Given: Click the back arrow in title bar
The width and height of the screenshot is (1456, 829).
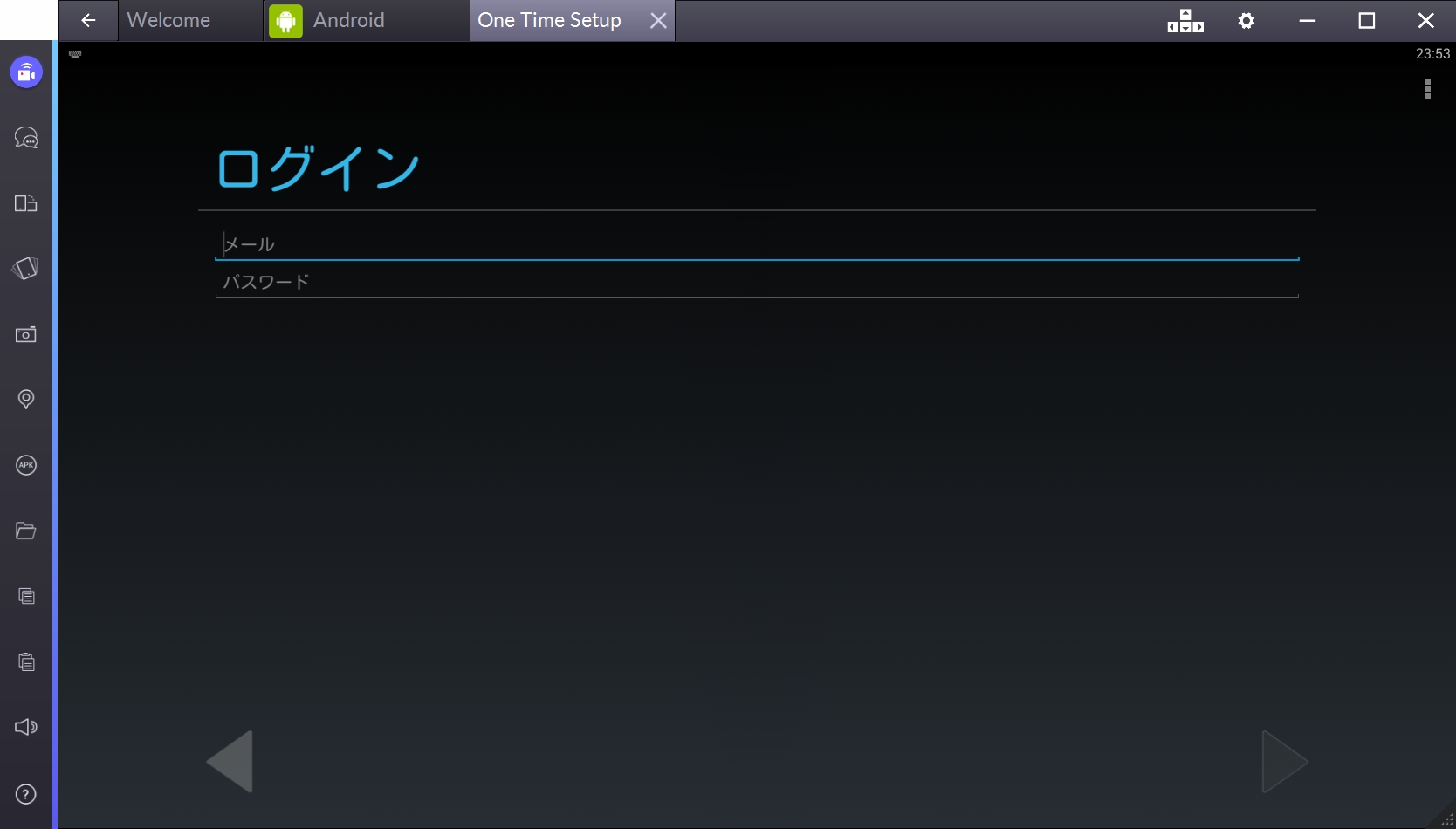Looking at the screenshot, I should click(x=88, y=20).
